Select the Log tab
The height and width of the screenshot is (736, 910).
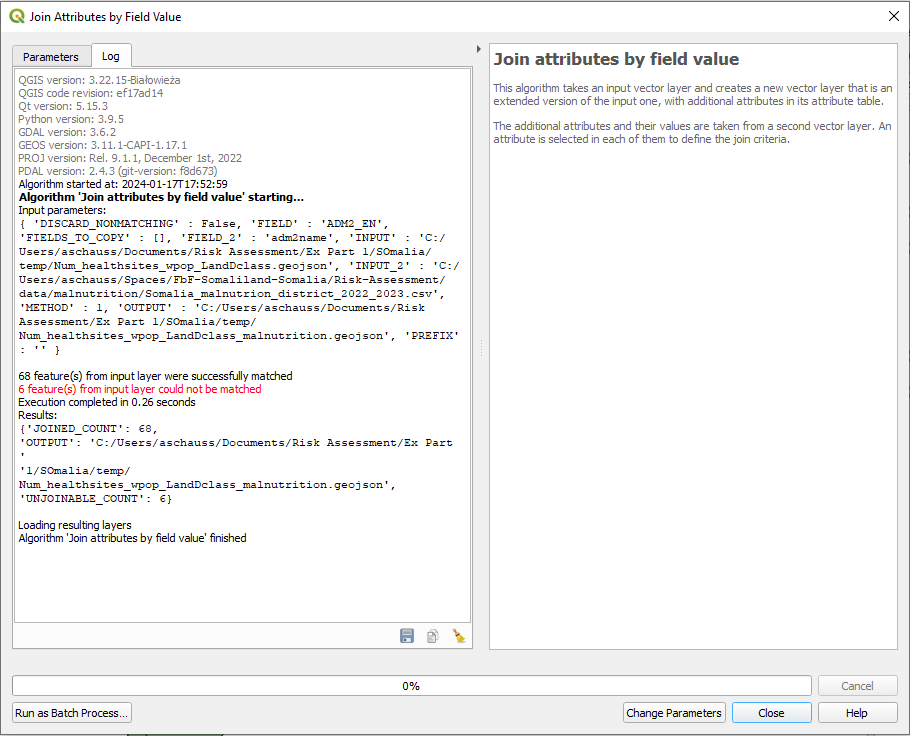(x=110, y=57)
